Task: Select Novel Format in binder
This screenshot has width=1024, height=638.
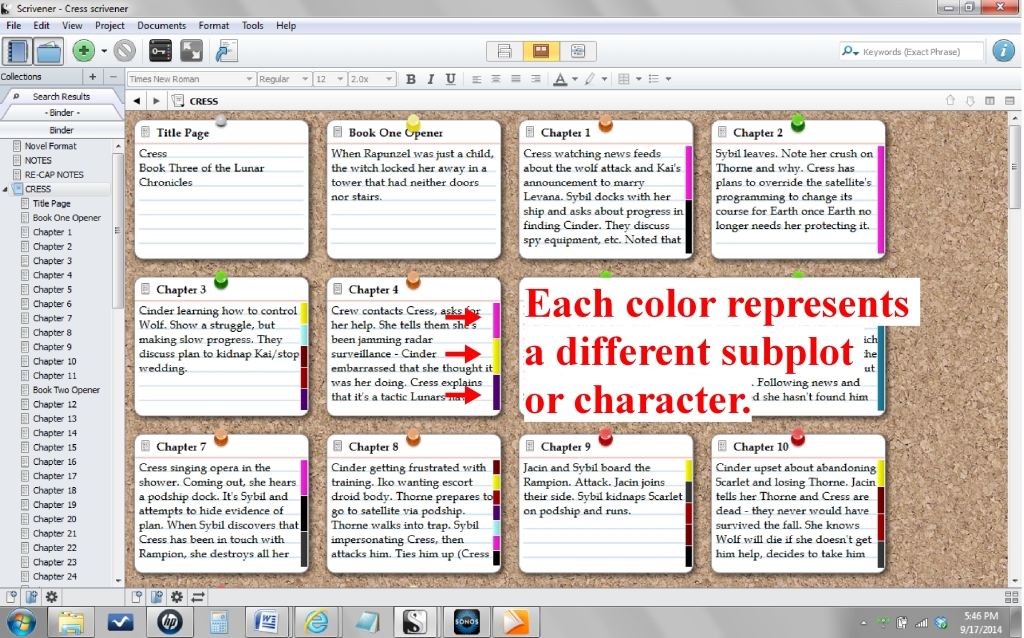Action: [x=50, y=146]
